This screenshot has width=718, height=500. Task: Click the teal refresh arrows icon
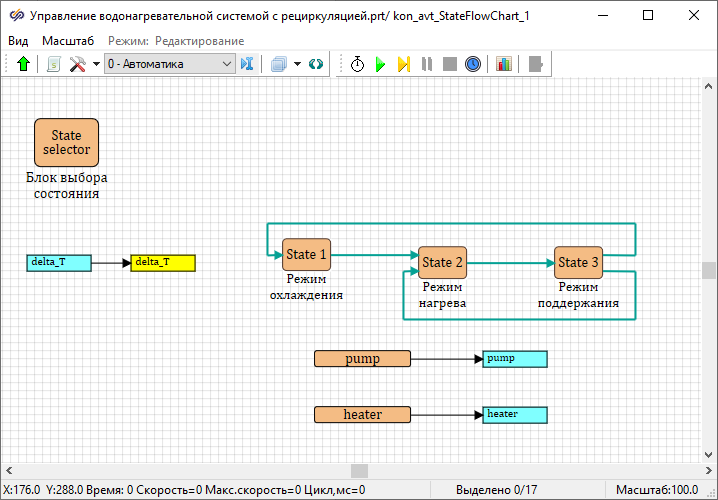[316, 64]
